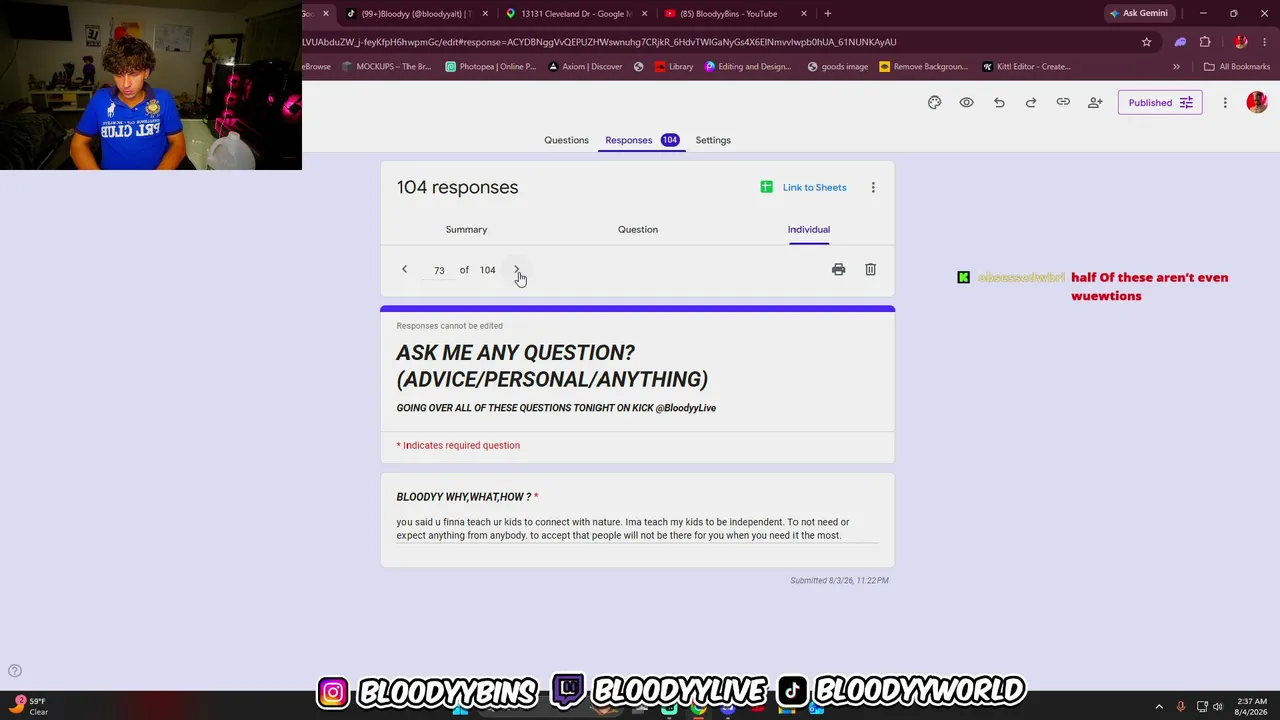Open the Kittl Editor bookmark
1280x720 pixels.
pyautogui.click(x=1026, y=67)
